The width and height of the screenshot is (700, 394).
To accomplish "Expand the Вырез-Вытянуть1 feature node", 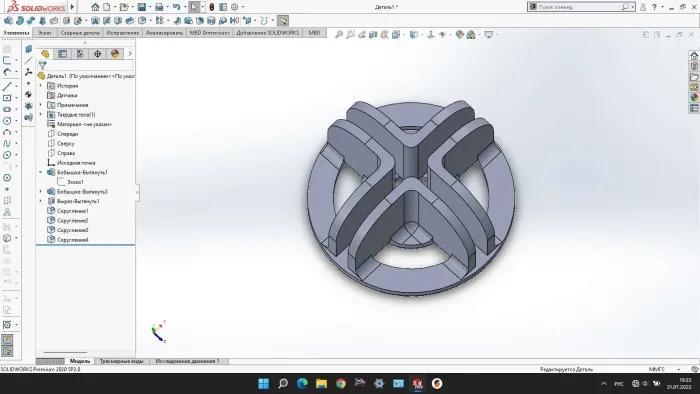I will (41, 201).
